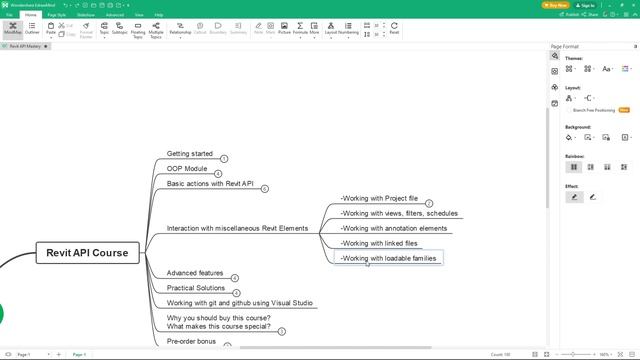This screenshot has width=640, height=360.
Task: Select third Rainbow color mode
Action: click(607, 167)
